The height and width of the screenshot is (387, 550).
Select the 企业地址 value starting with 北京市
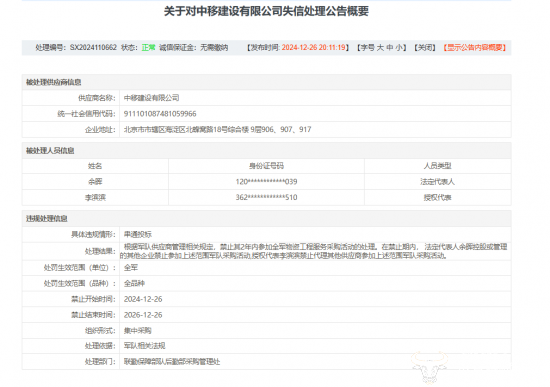[x=217, y=129]
